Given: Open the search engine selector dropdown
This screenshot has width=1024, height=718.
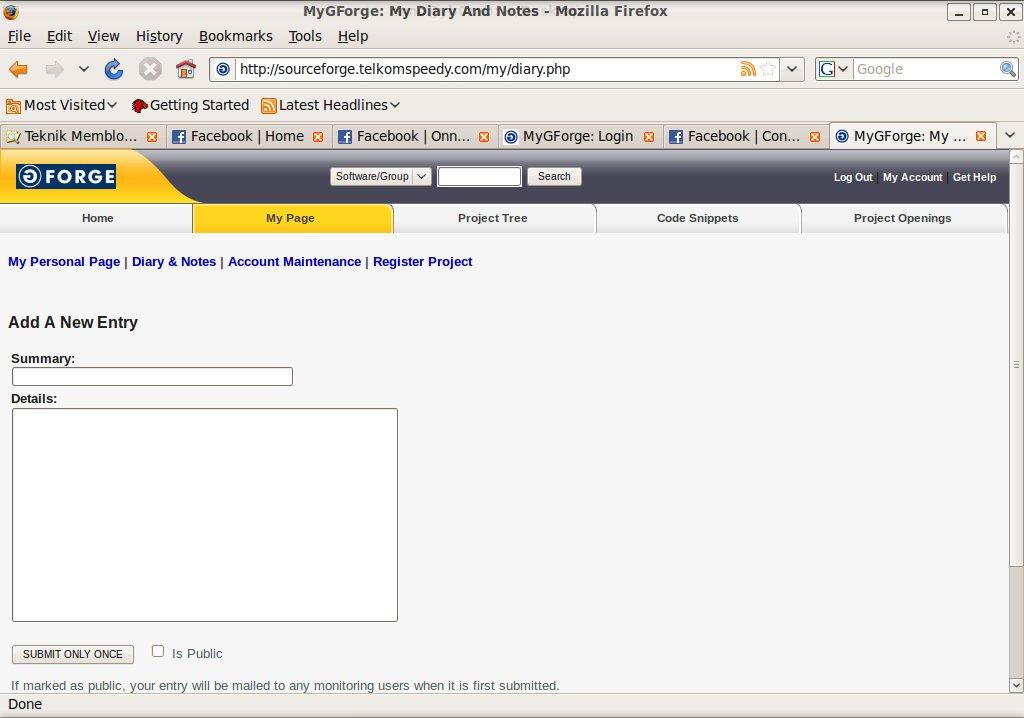Looking at the screenshot, I should click(834, 69).
